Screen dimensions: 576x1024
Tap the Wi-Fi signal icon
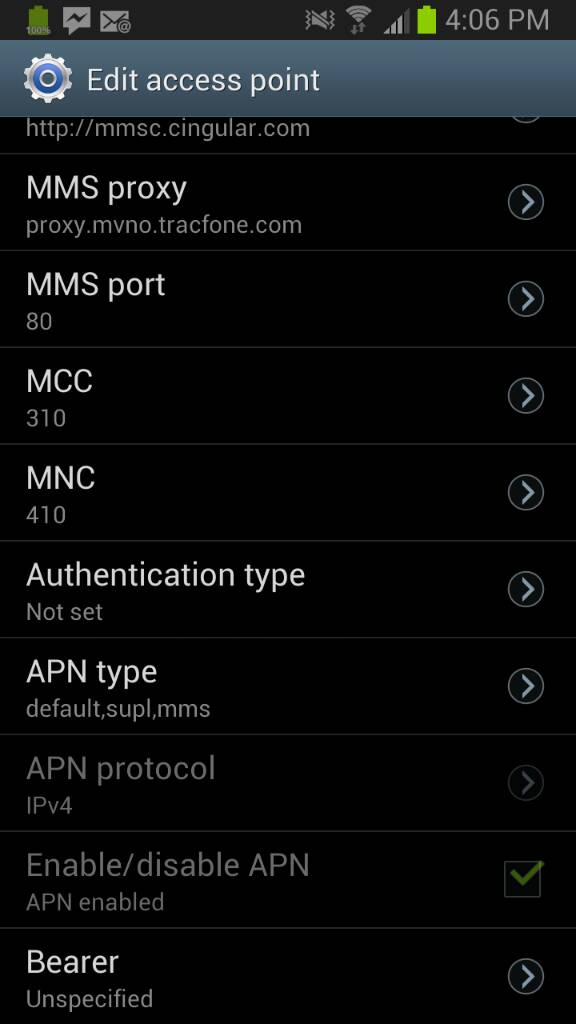358,20
